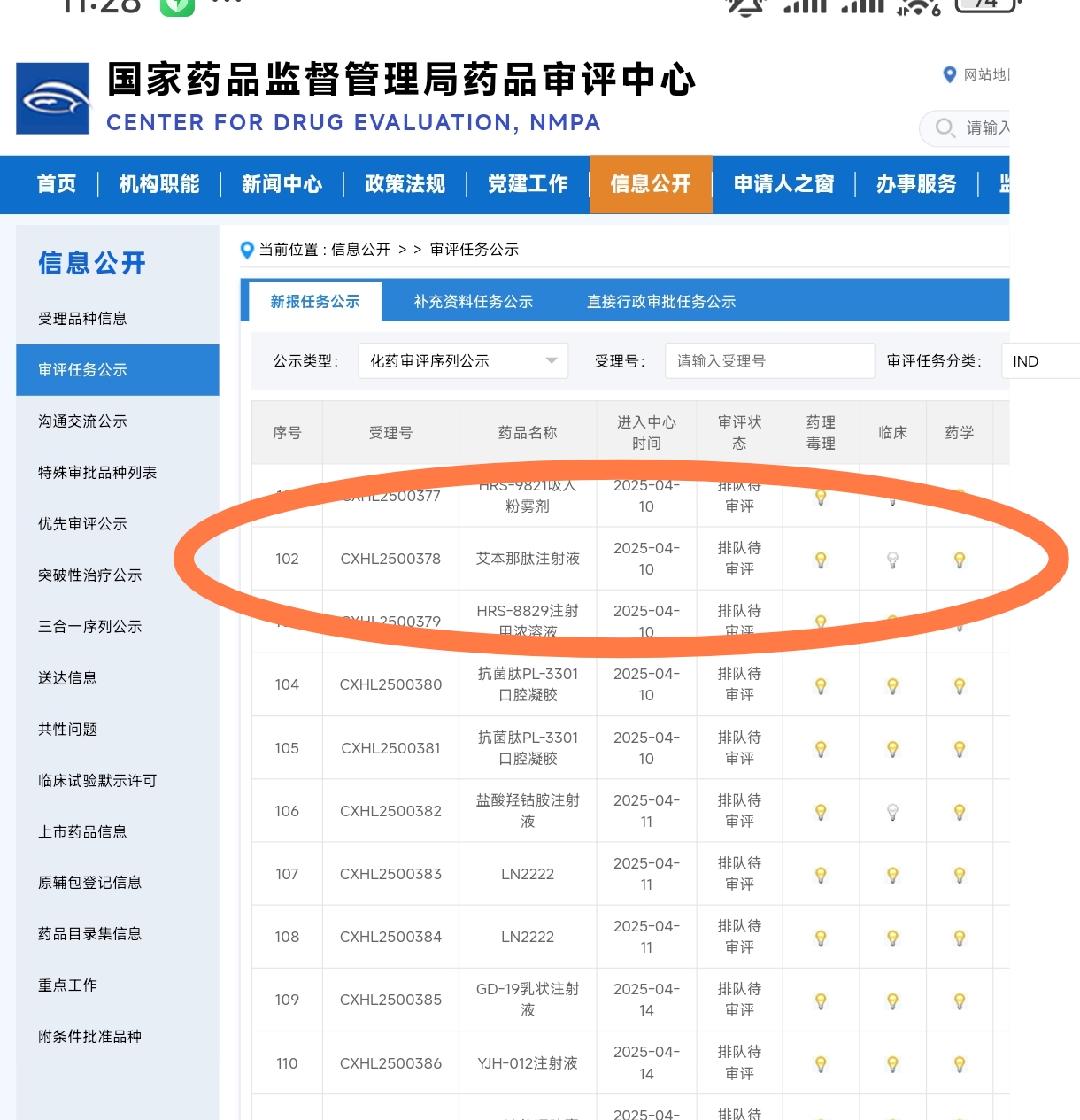The width and height of the screenshot is (1080, 1120).
Task: Click pharmacology bulb icon for CXHL2500378
Action: tap(821, 560)
